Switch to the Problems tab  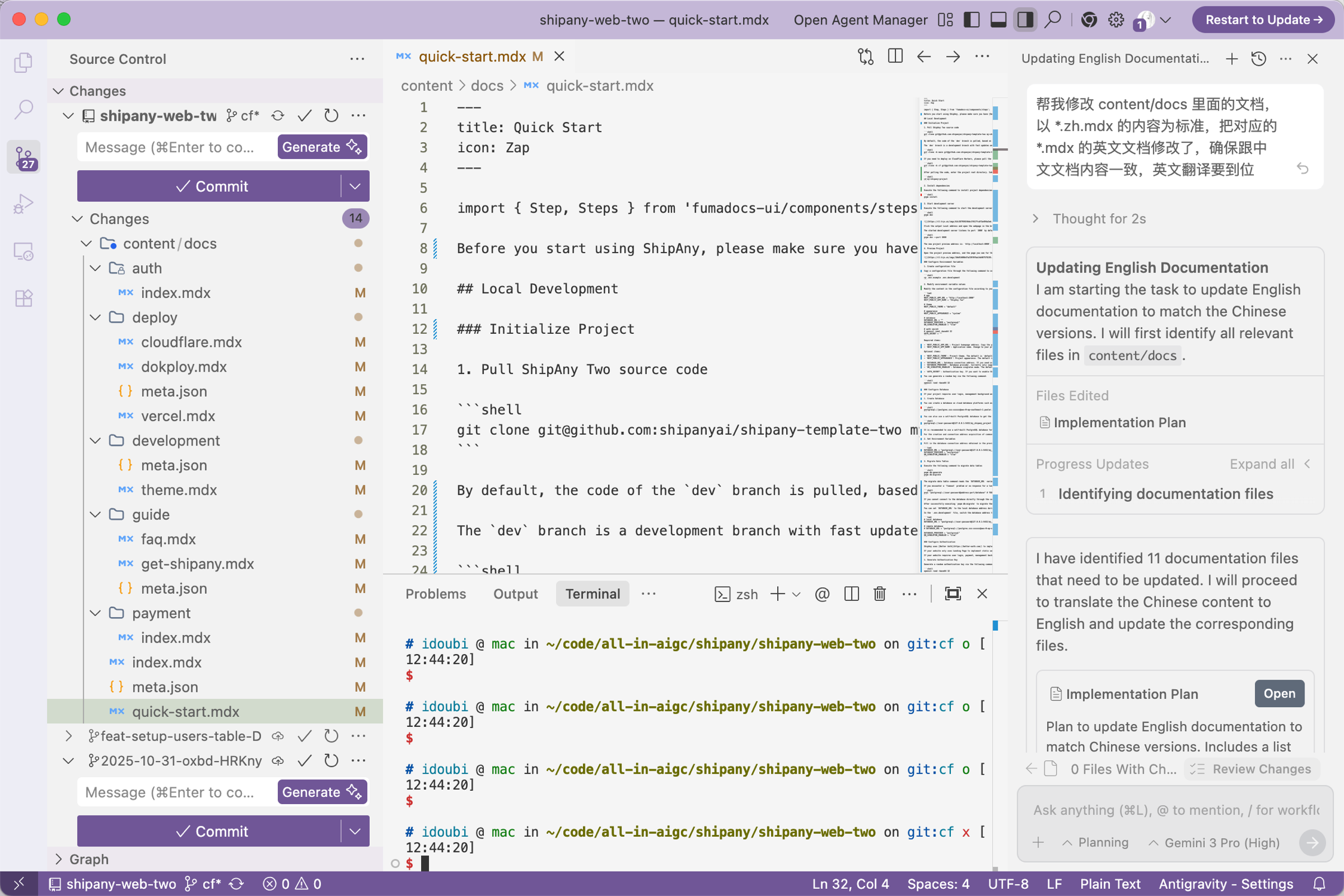(435, 594)
